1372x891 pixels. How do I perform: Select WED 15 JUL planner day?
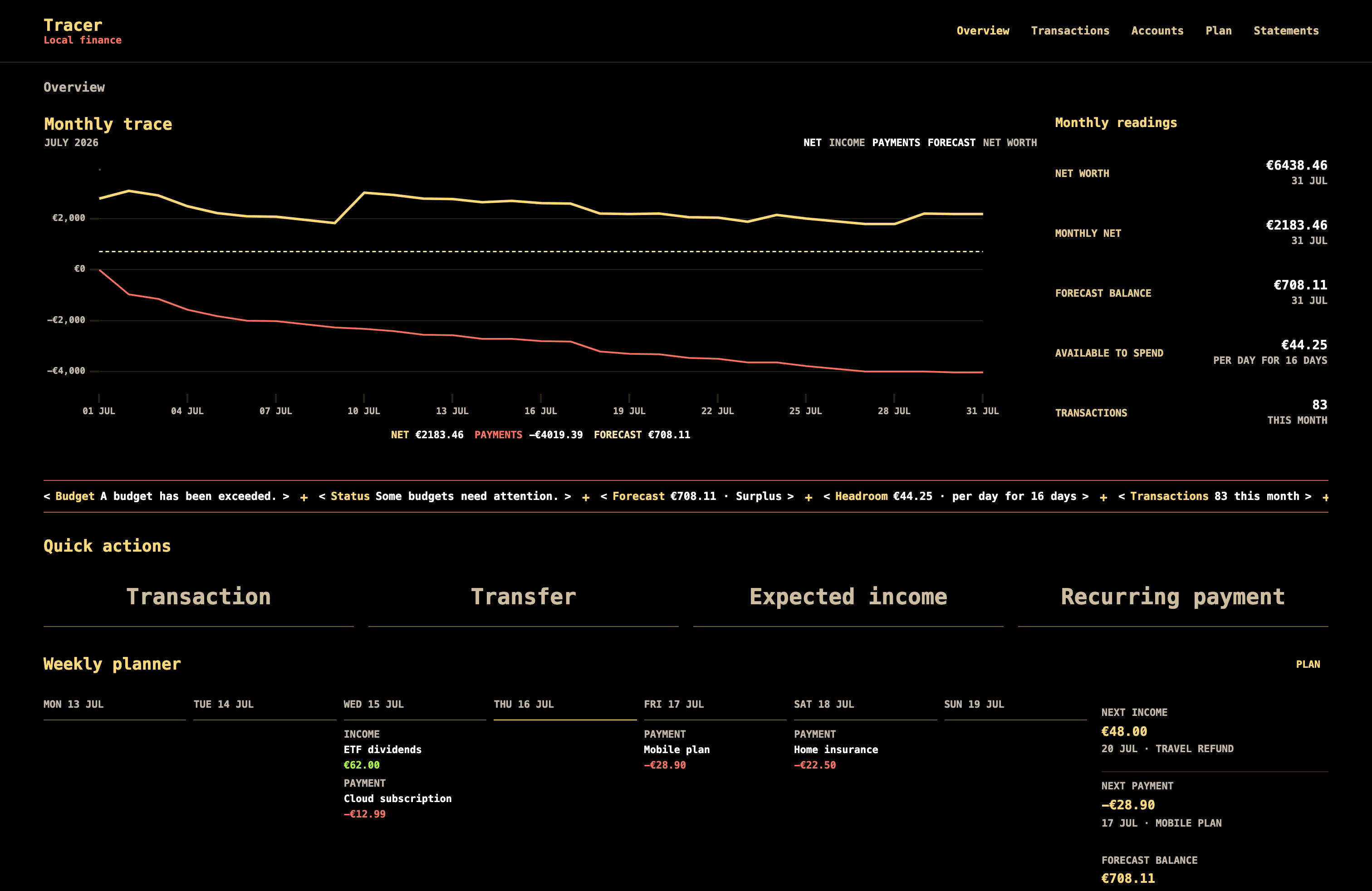pos(373,704)
